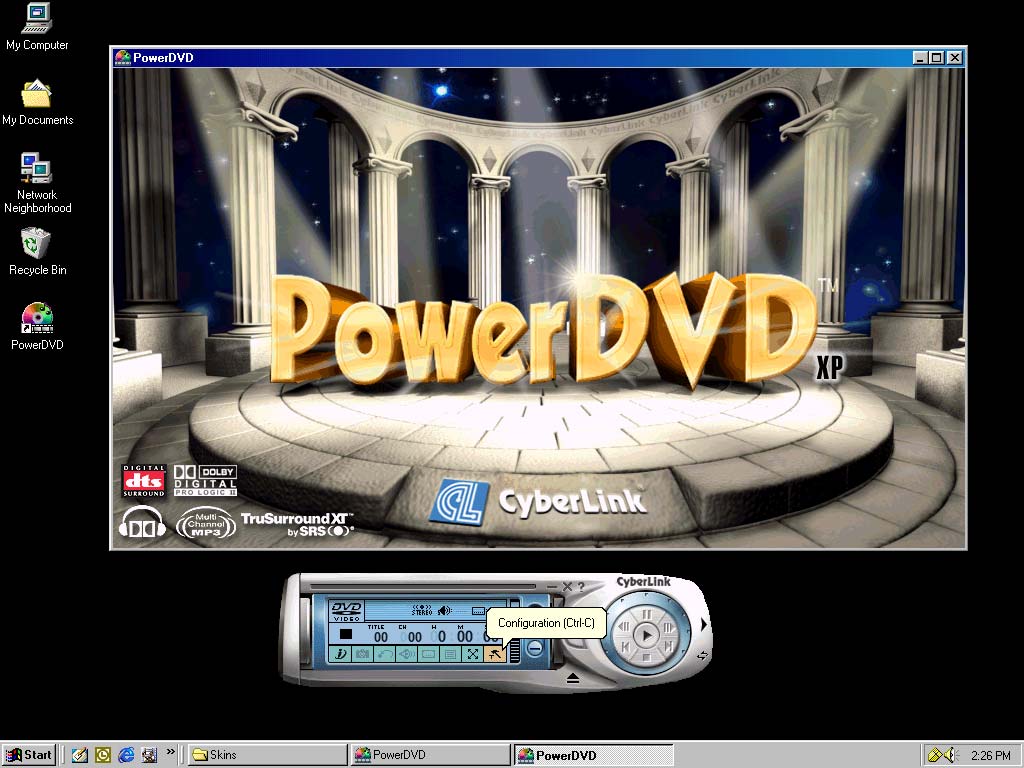Jump to the previous chapter on the wheel
Viewport: 1024px width, 768px height.
pos(626,647)
